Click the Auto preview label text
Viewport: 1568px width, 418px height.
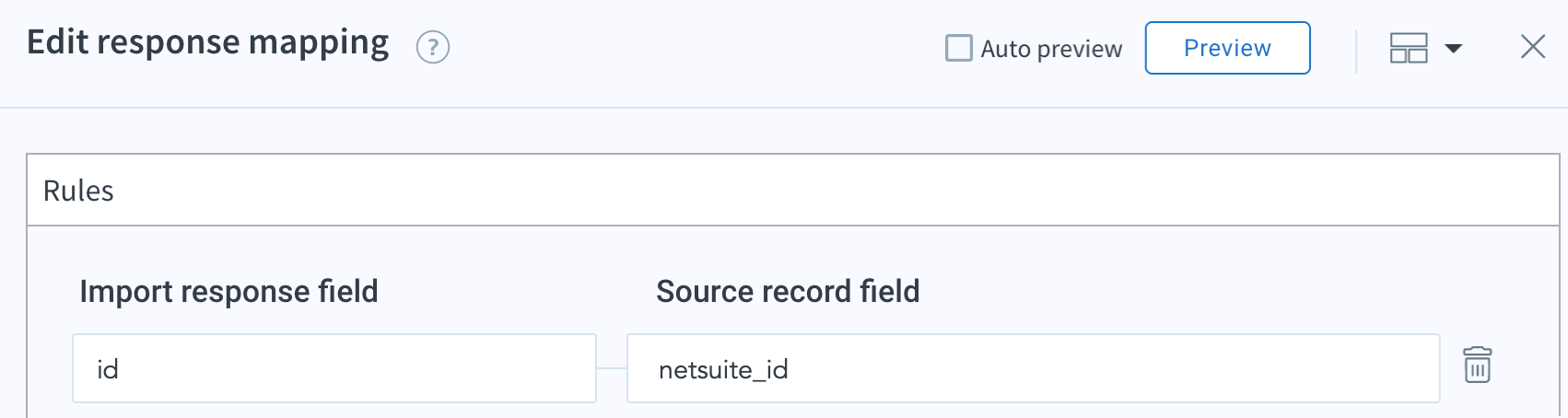click(x=1051, y=49)
